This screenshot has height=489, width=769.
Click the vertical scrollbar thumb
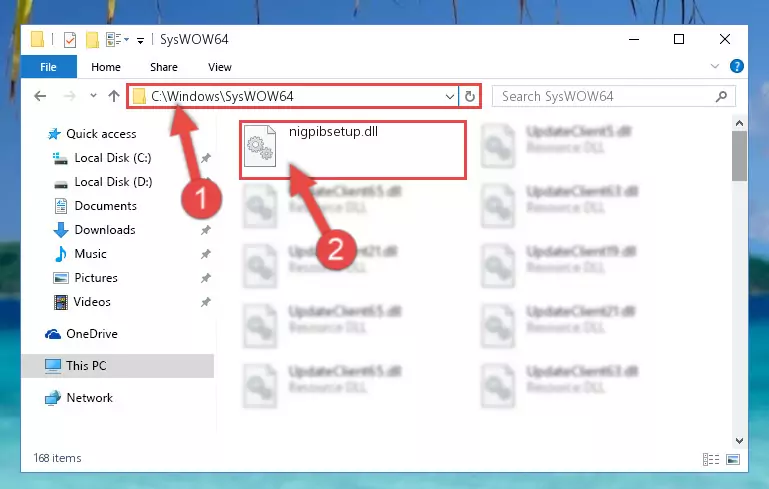739,156
